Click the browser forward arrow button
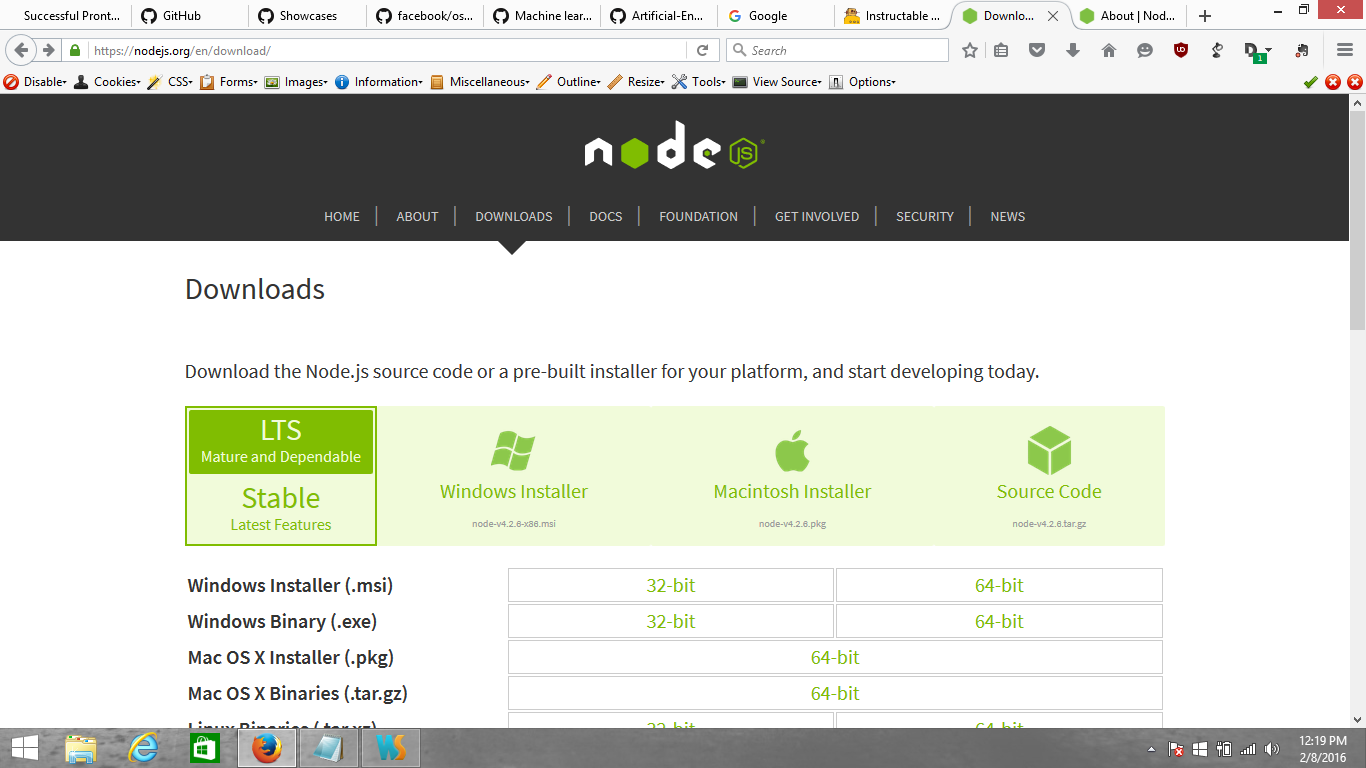Image resolution: width=1366 pixels, height=768 pixels. (48, 50)
